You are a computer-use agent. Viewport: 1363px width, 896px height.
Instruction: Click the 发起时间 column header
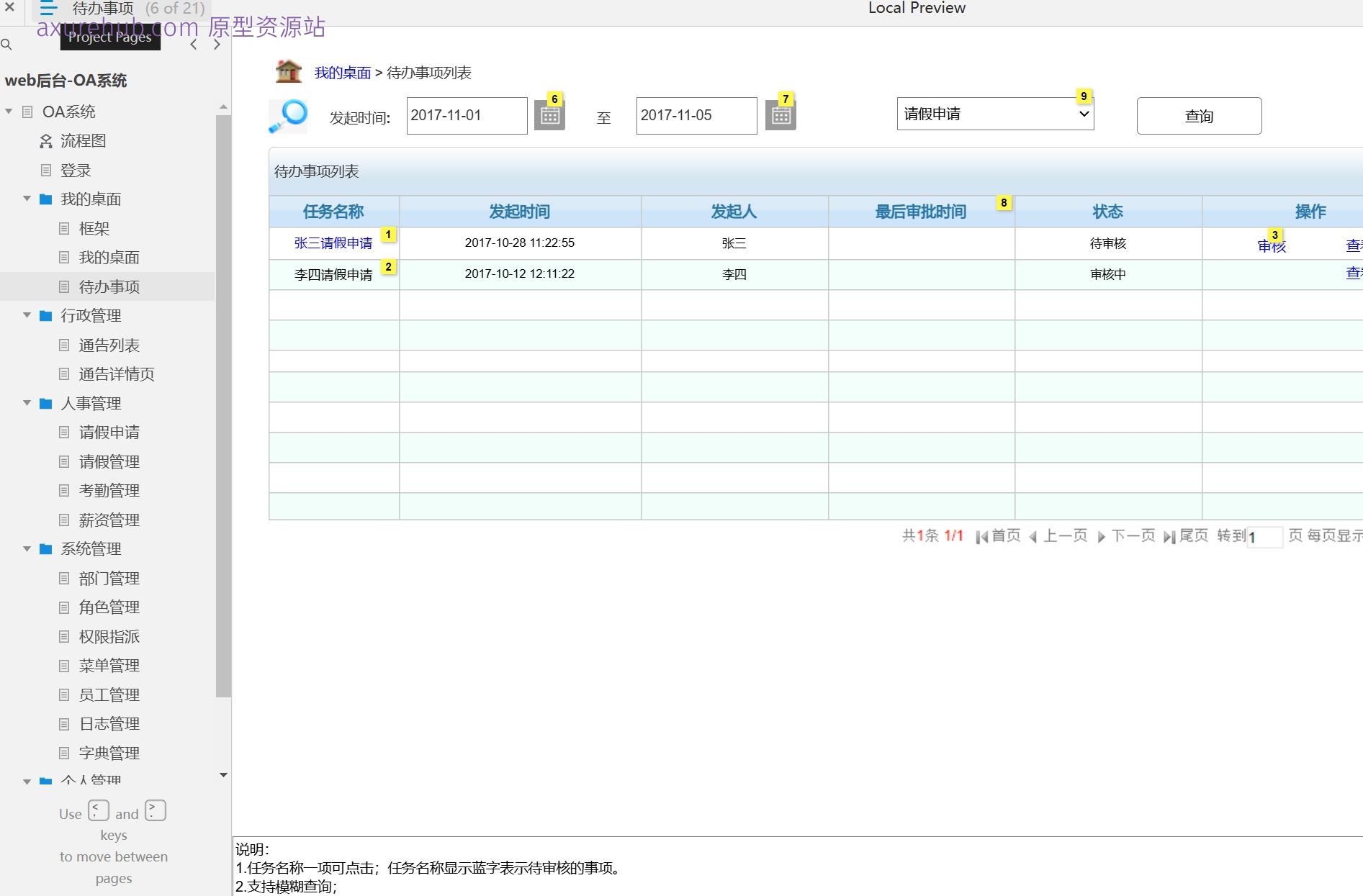tap(519, 212)
